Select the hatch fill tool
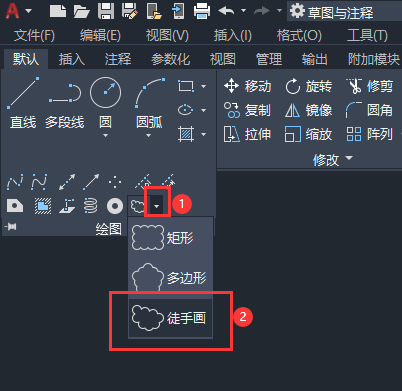The image size is (402, 391). (186, 134)
